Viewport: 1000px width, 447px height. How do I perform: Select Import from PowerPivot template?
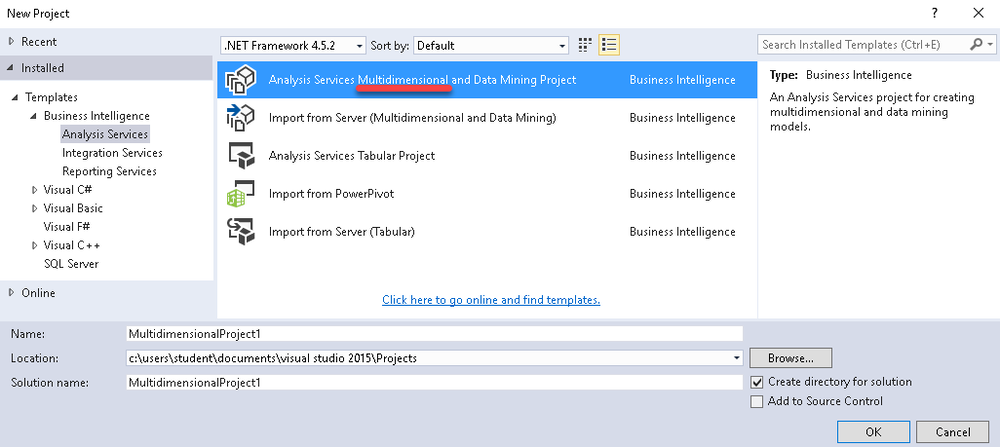click(x=487, y=194)
